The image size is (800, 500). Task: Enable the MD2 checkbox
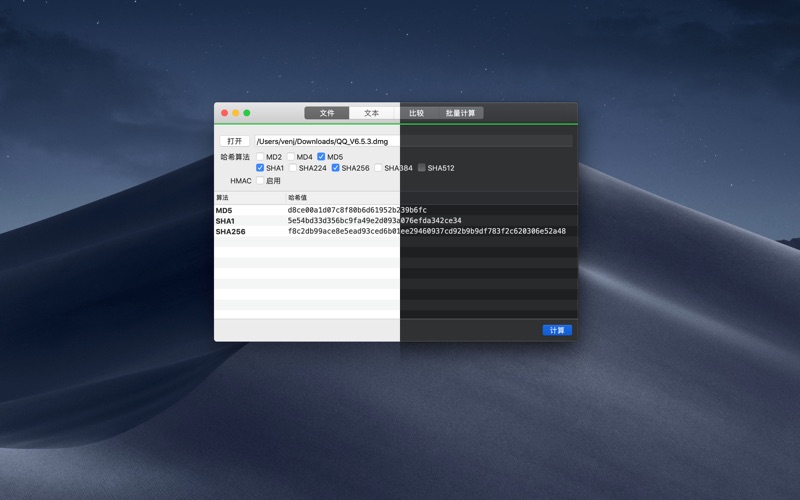[261, 157]
